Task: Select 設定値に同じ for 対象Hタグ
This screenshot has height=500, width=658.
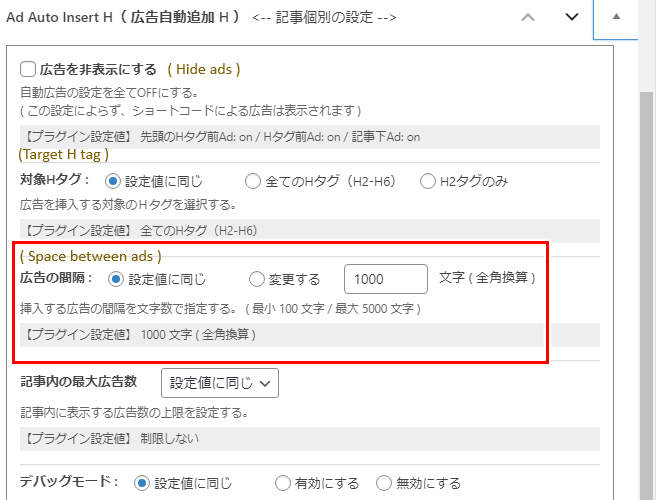Action: point(112,181)
